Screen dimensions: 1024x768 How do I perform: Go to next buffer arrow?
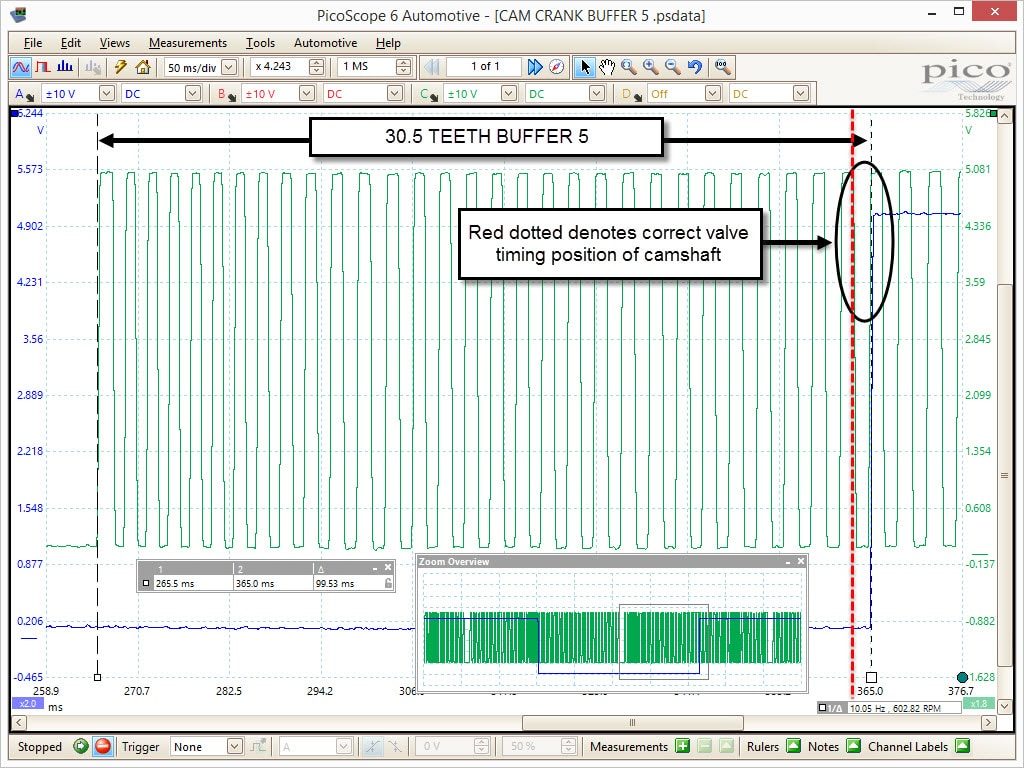click(535, 67)
